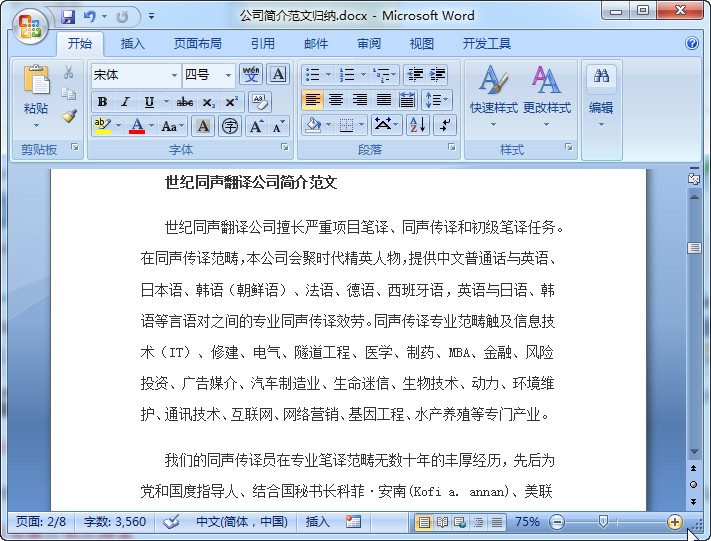The image size is (711, 541).
Task: Apply bulleted list
Action: 313,74
